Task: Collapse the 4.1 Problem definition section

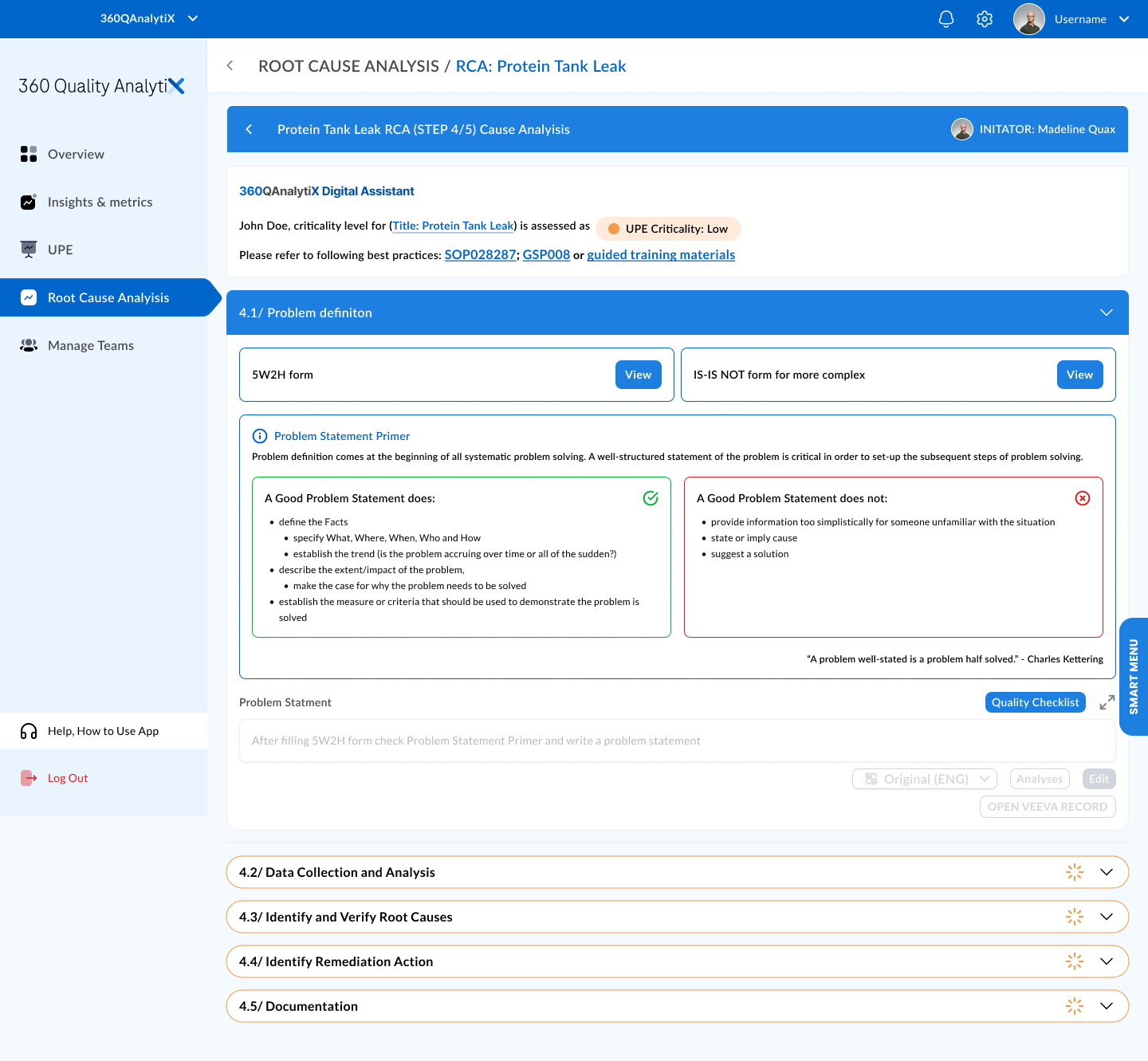Action: pos(1107,312)
